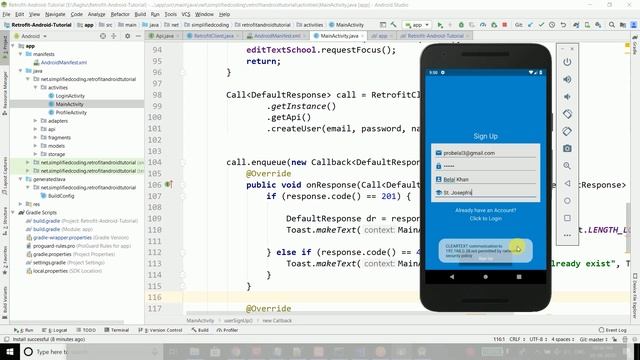Click the emulator zoom magnifier icon
This screenshot has height=360, width=640.
point(567,166)
